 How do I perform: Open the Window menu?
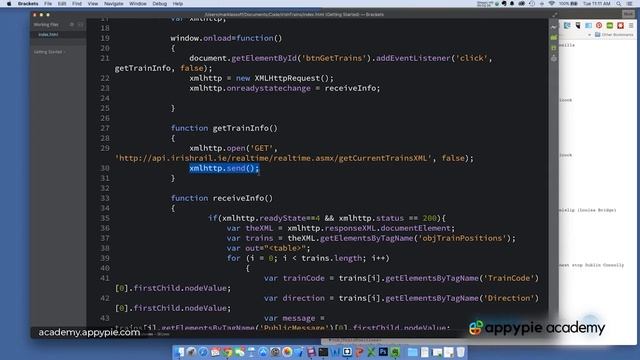[138, 4]
